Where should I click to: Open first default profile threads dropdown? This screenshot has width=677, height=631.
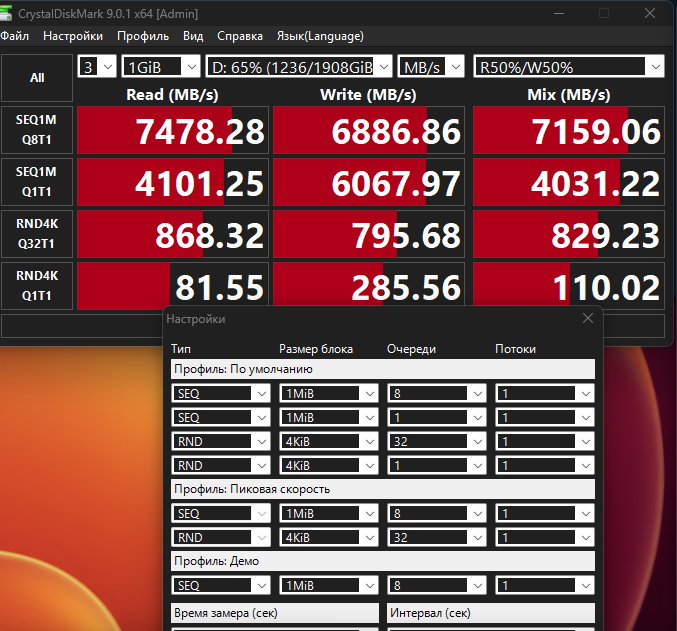(x=544, y=393)
